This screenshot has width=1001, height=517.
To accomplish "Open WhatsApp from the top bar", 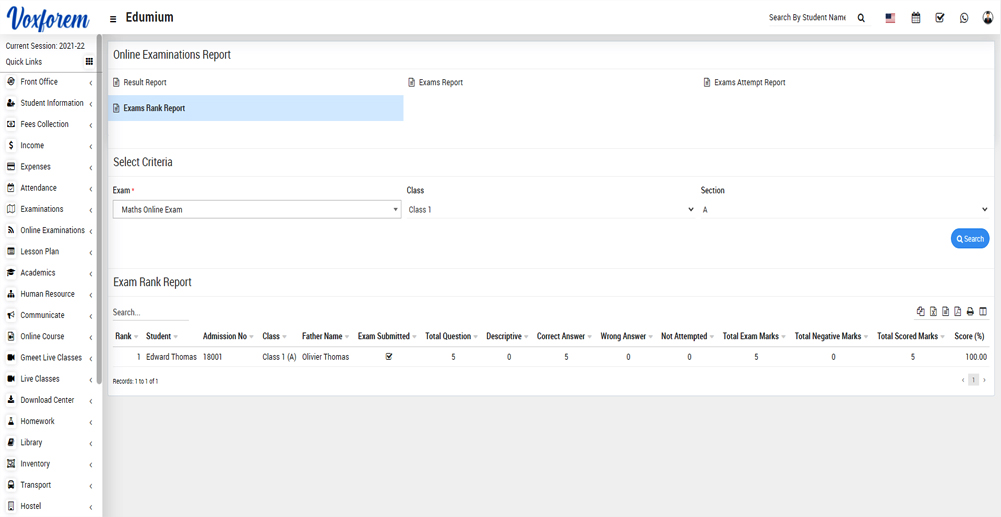I will (x=964, y=18).
